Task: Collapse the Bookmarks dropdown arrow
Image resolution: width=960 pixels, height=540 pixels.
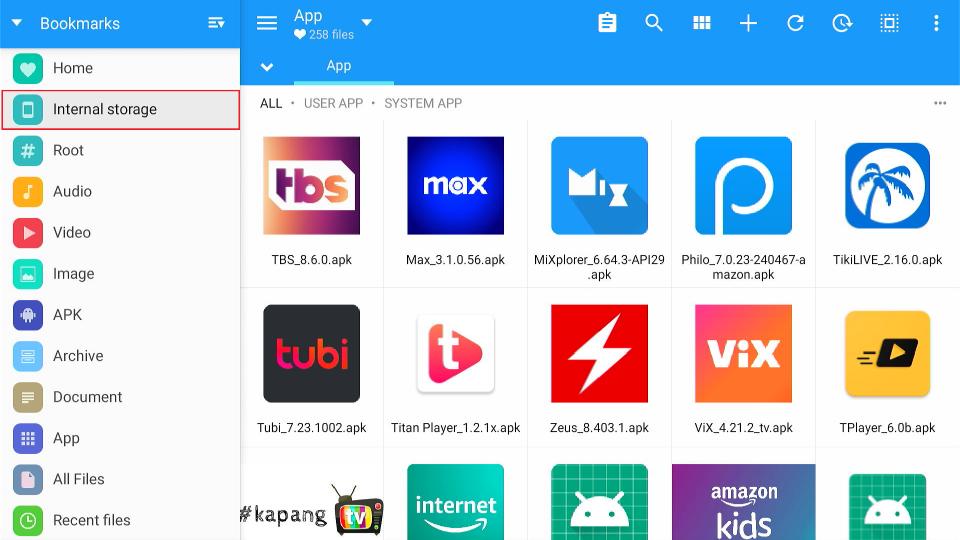Action: 17,23
